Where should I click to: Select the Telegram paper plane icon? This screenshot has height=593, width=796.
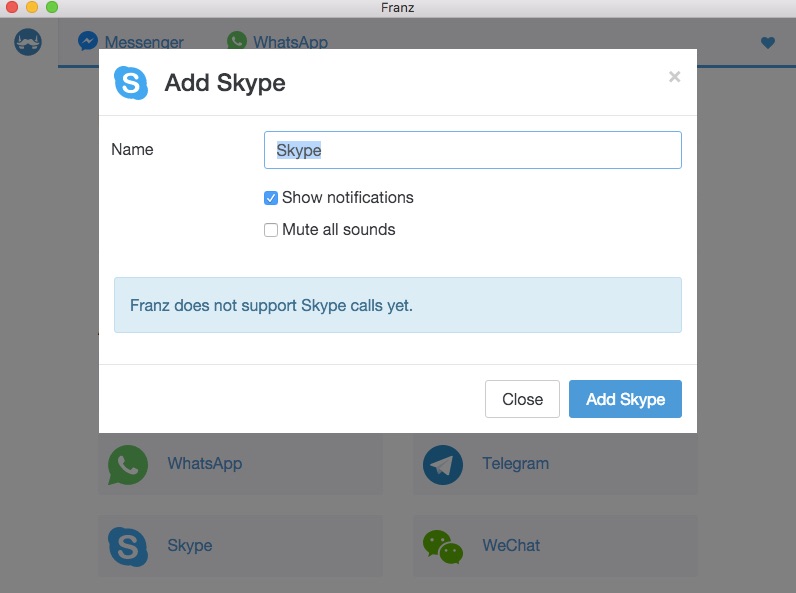pos(443,465)
